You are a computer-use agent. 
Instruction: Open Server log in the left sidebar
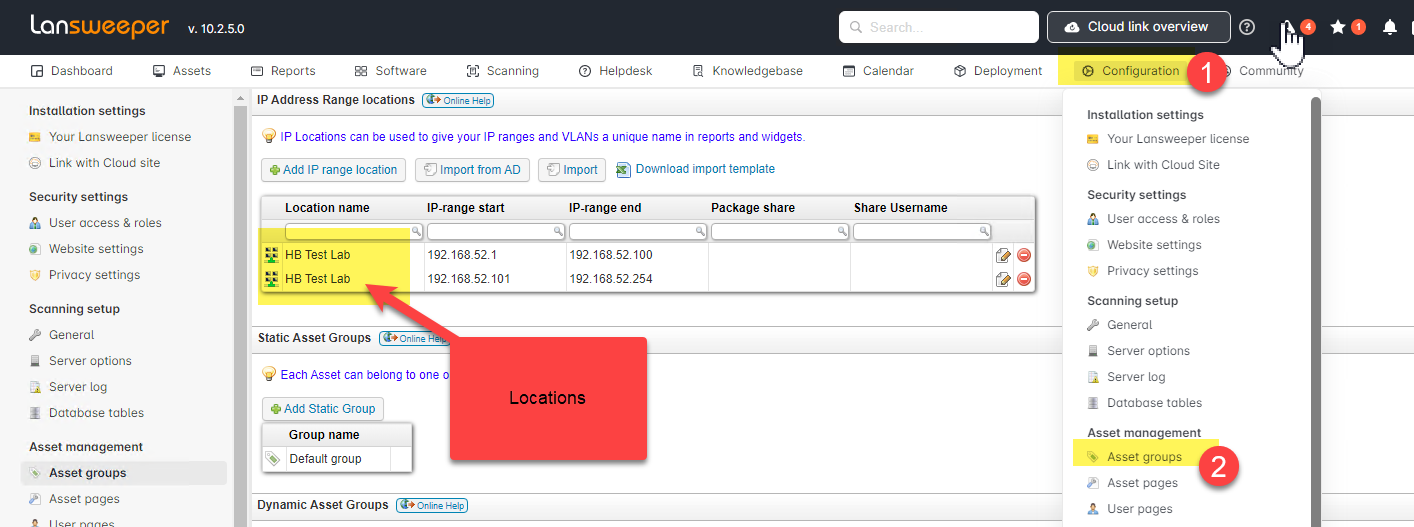click(x=78, y=387)
